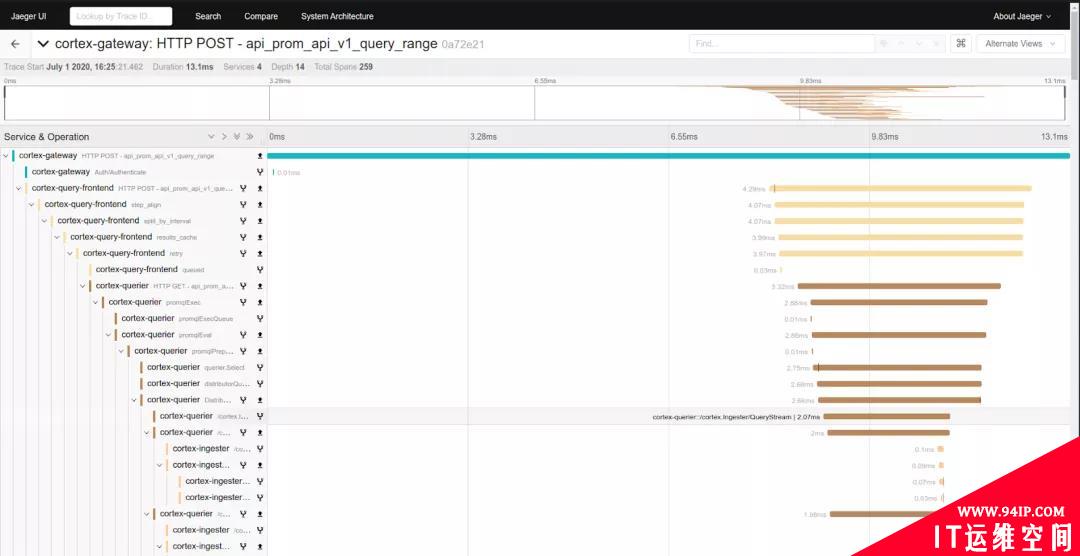Click up-arrow icon on results_cache row
The width and height of the screenshot is (1080, 556).
tap(260, 237)
